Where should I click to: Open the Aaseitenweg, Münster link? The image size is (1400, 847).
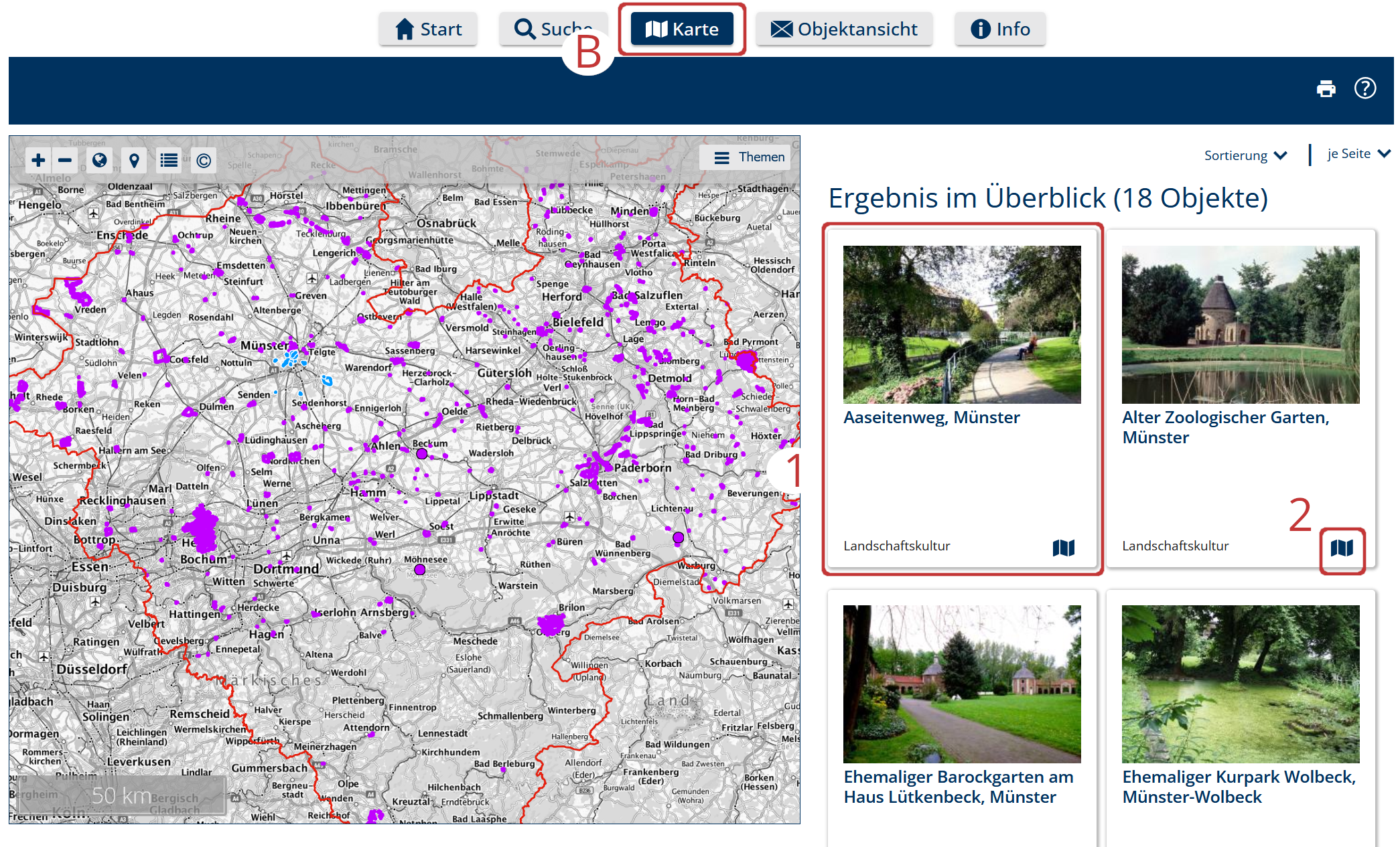click(931, 417)
